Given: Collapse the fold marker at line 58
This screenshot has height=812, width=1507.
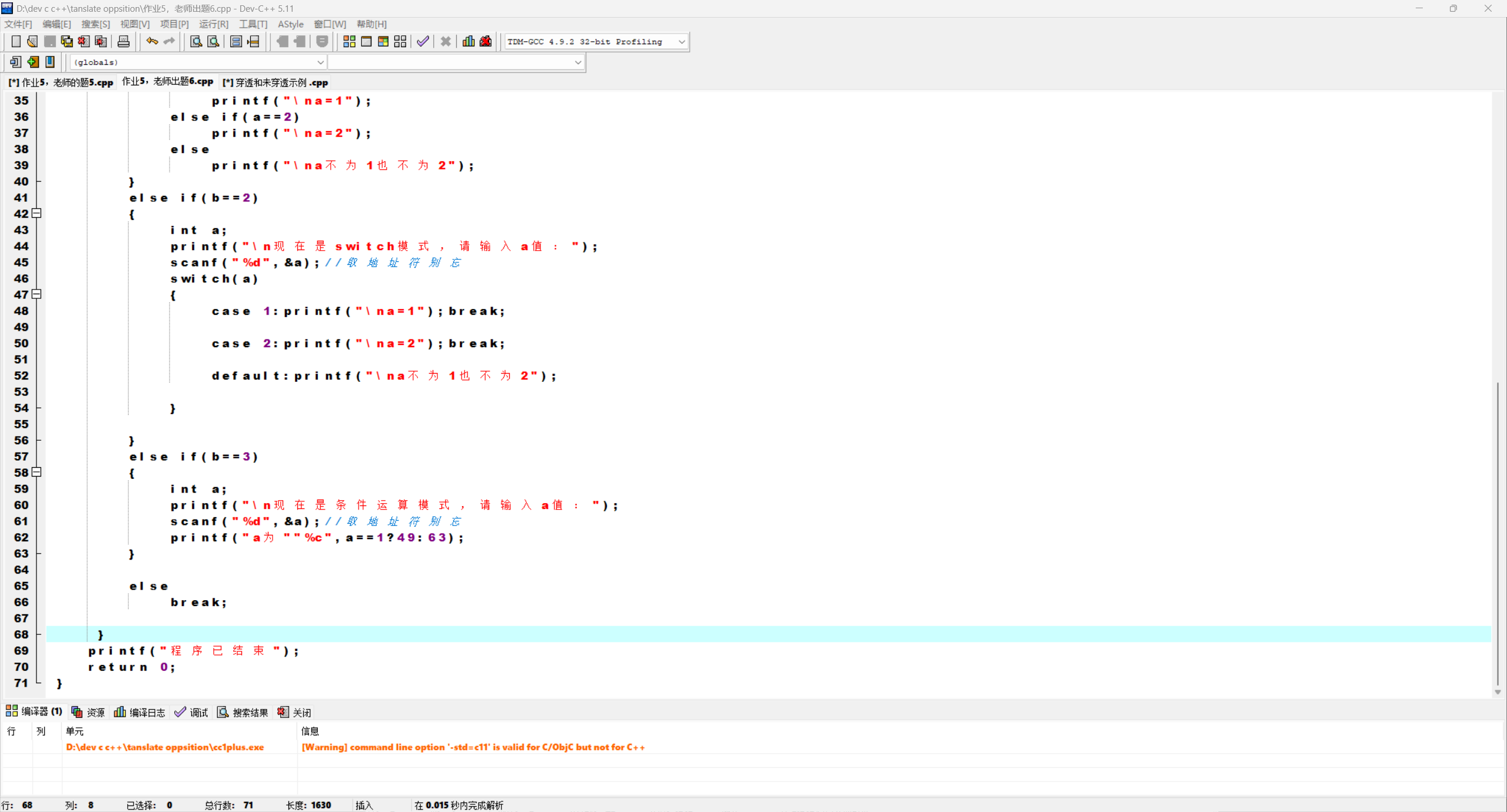Looking at the screenshot, I should [36, 472].
